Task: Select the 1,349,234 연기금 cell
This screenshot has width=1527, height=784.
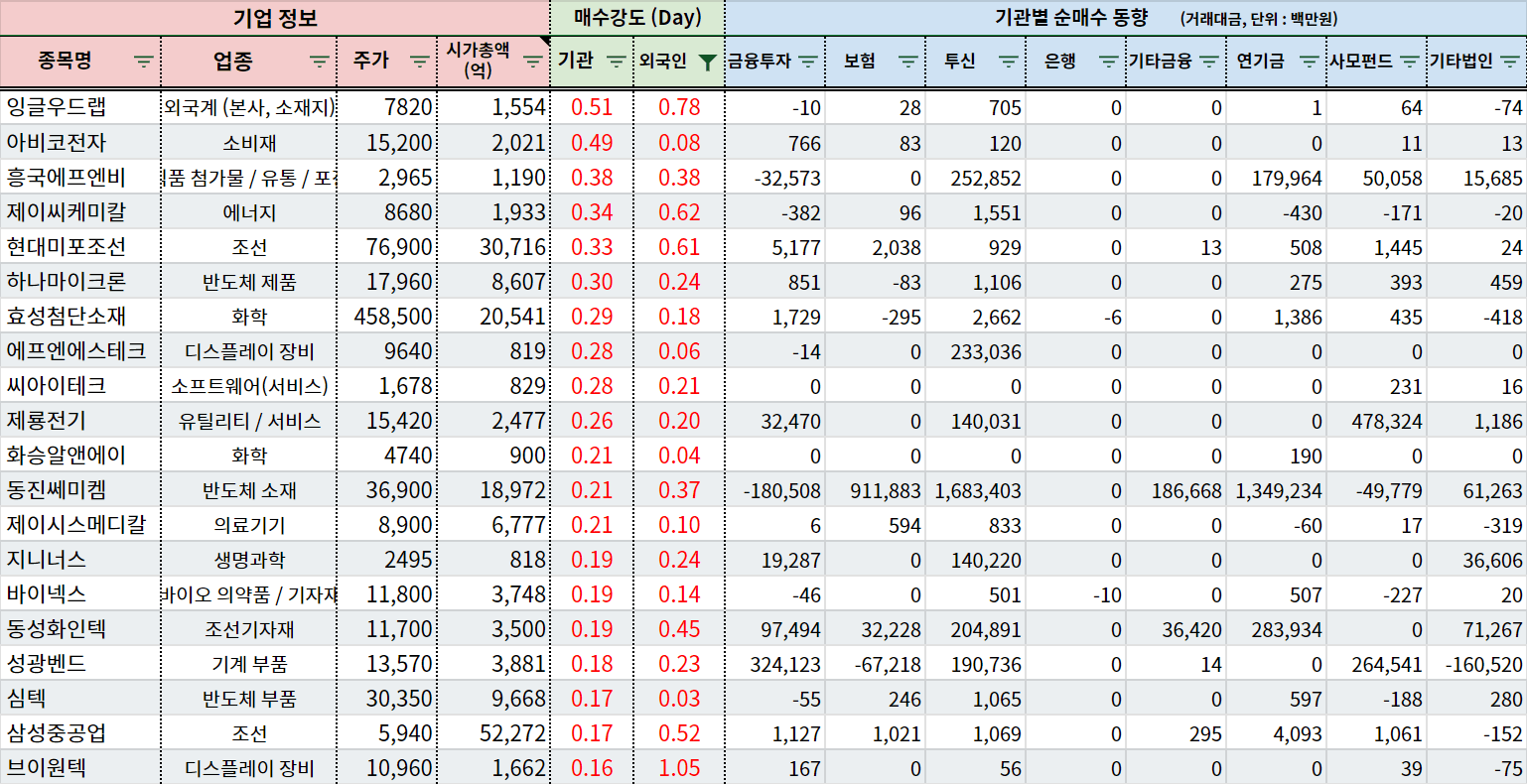Action: [1277, 489]
